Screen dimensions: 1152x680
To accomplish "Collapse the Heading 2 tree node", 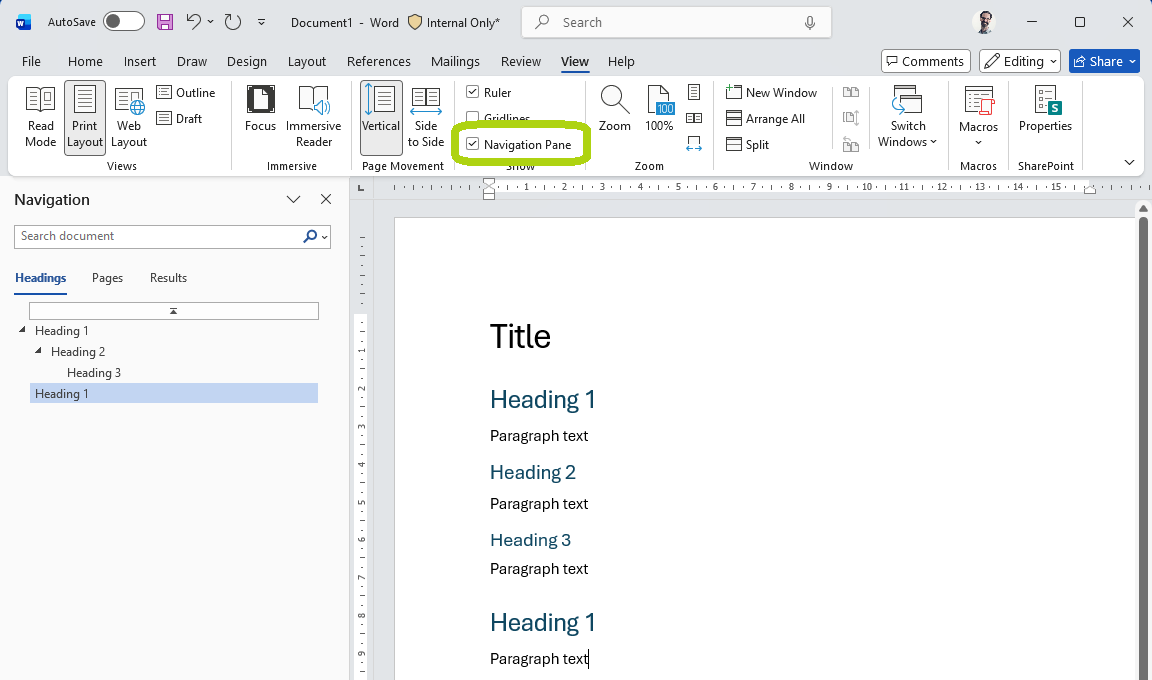I will tap(38, 351).
